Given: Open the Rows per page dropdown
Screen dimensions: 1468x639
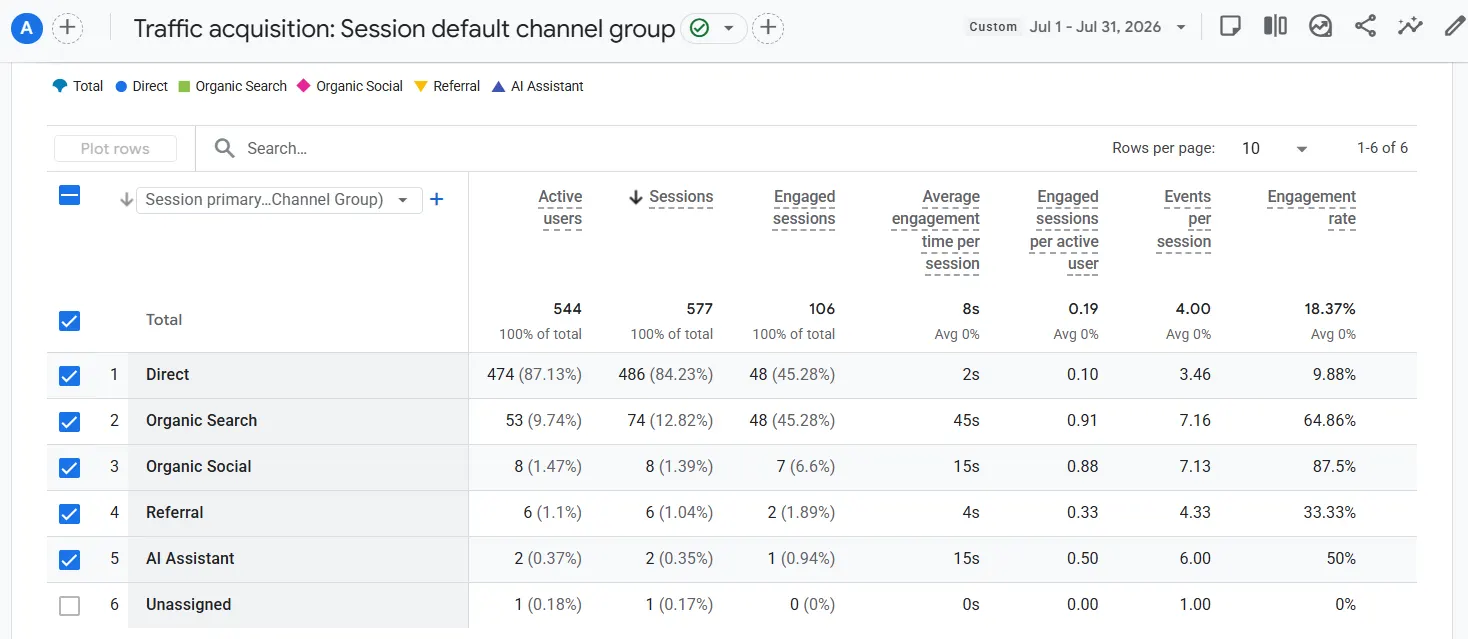Looking at the screenshot, I should pos(1274,148).
